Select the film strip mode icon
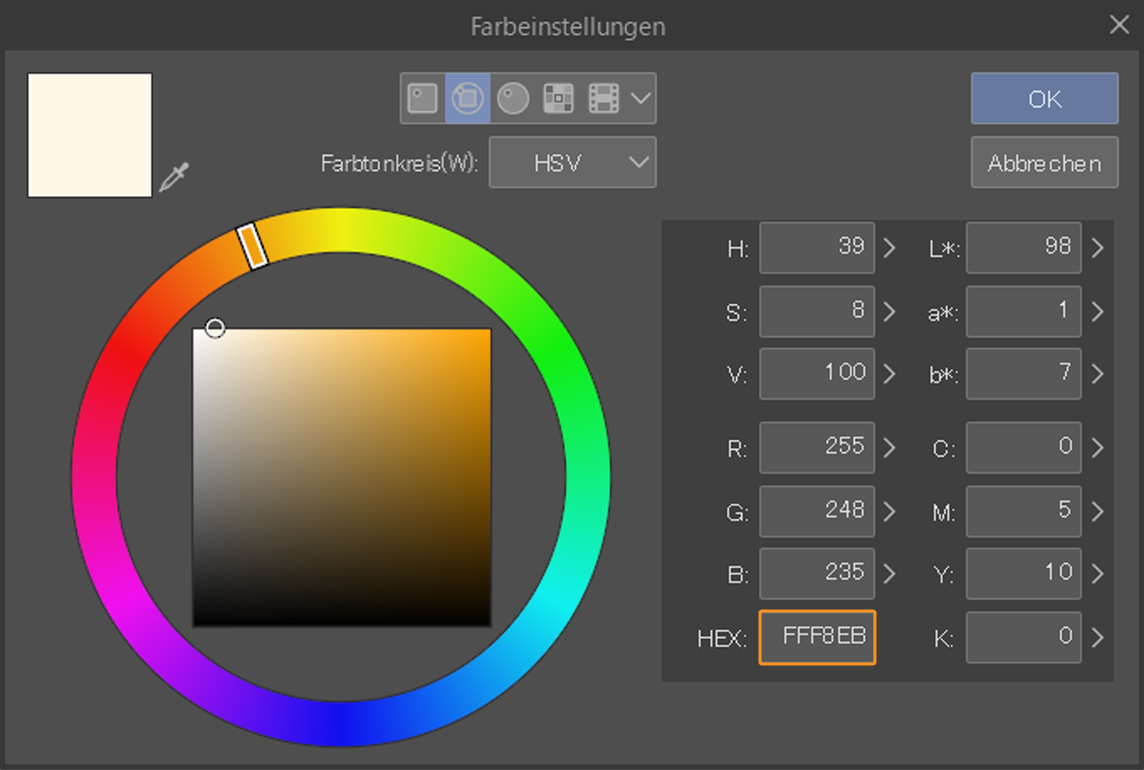The width and height of the screenshot is (1144, 770). click(603, 98)
